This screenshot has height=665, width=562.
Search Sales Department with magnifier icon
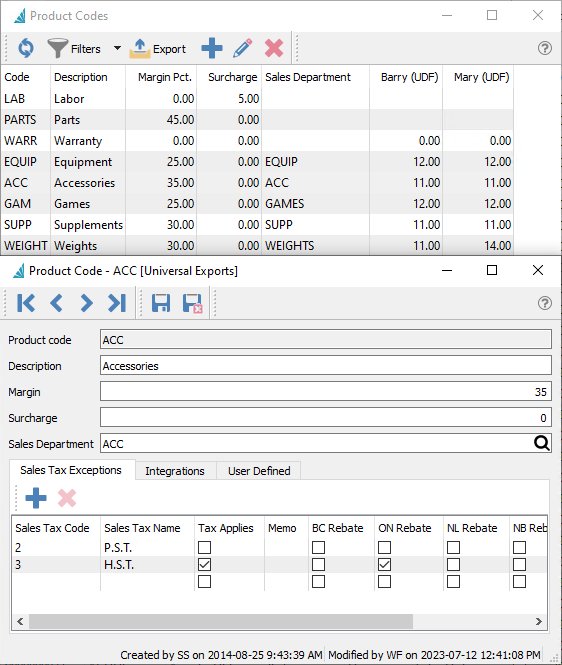[x=542, y=443]
